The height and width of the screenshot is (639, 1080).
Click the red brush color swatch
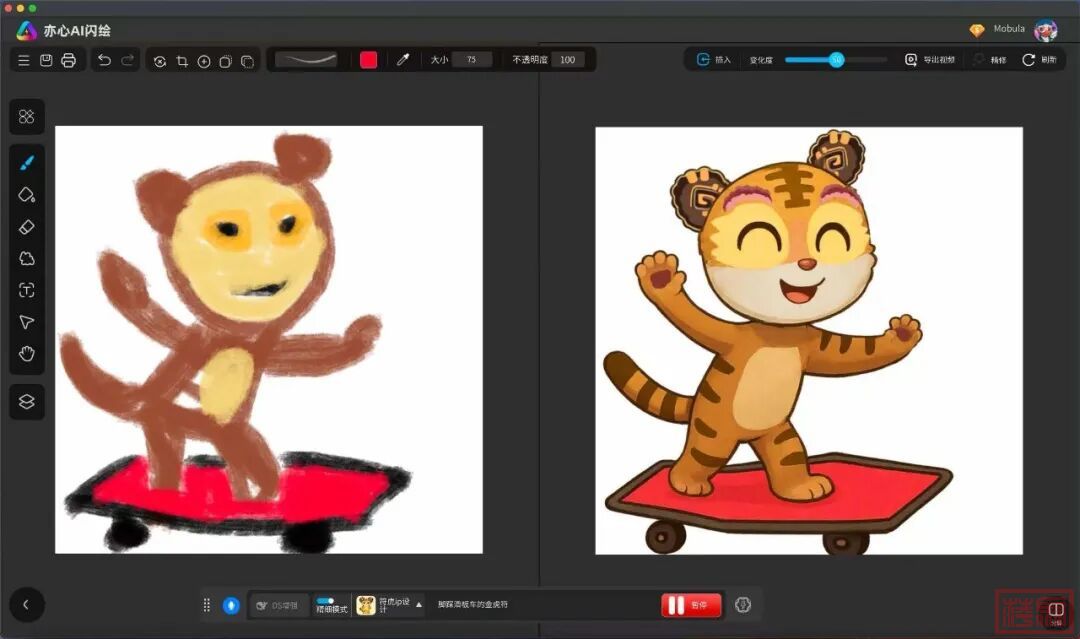click(x=368, y=60)
